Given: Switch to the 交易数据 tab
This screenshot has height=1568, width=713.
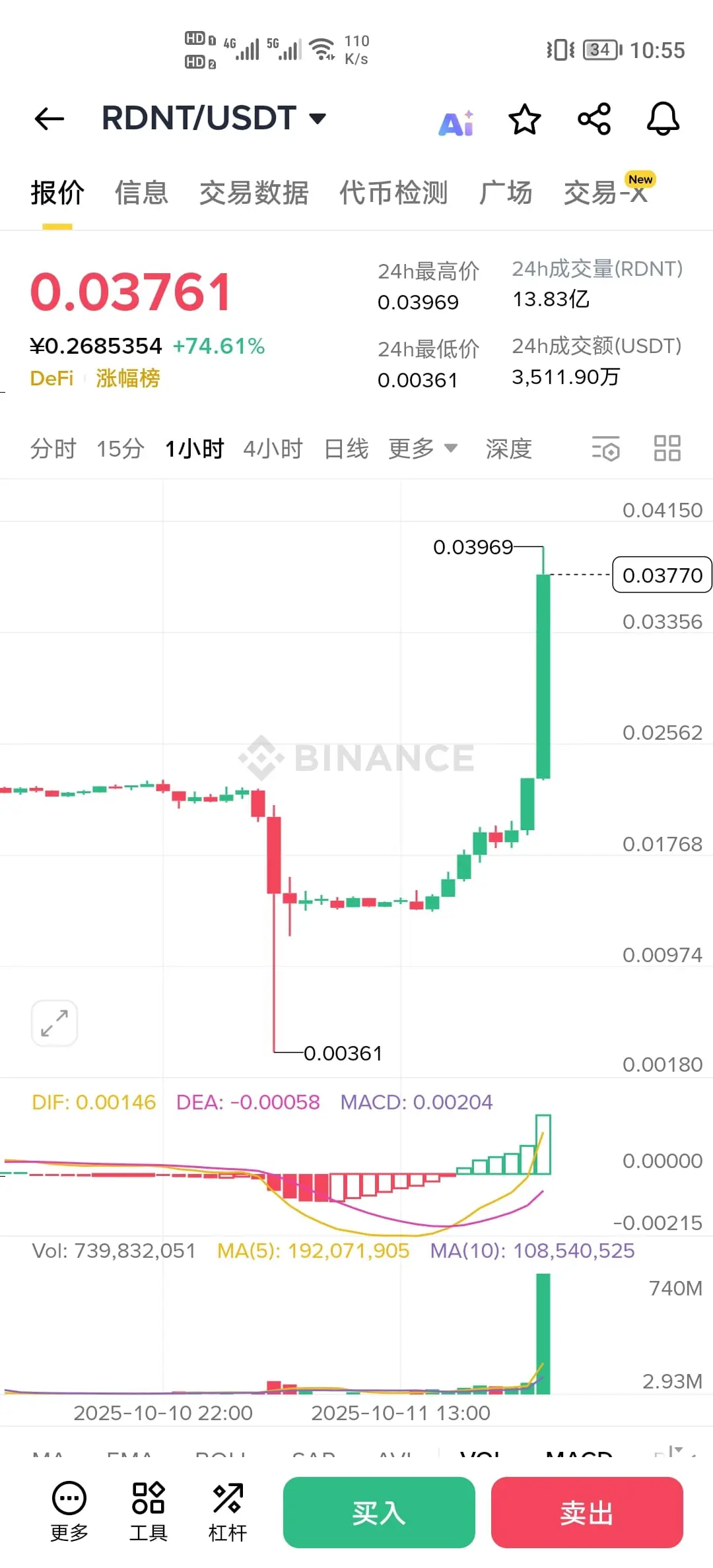Looking at the screenshot, I should pos(254,193).
